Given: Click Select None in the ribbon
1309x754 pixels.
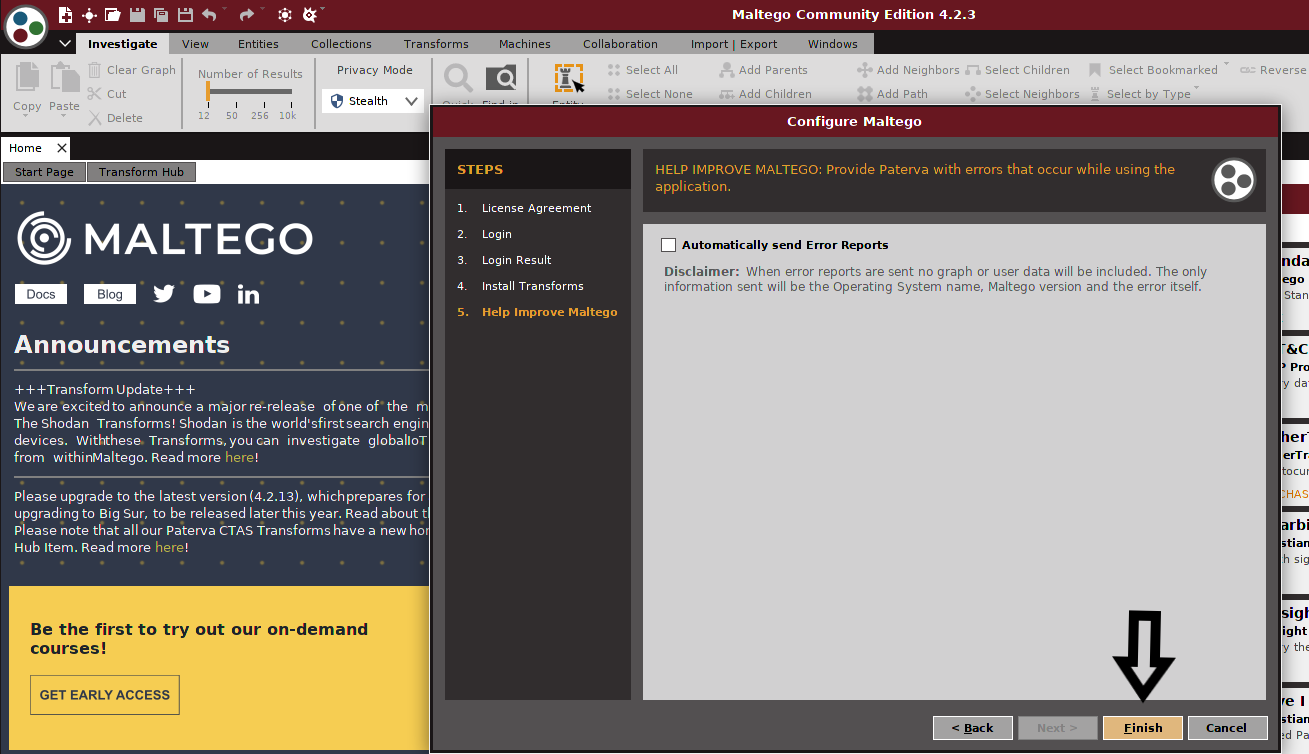Looking at the screenshot, I should click(650, 94).
